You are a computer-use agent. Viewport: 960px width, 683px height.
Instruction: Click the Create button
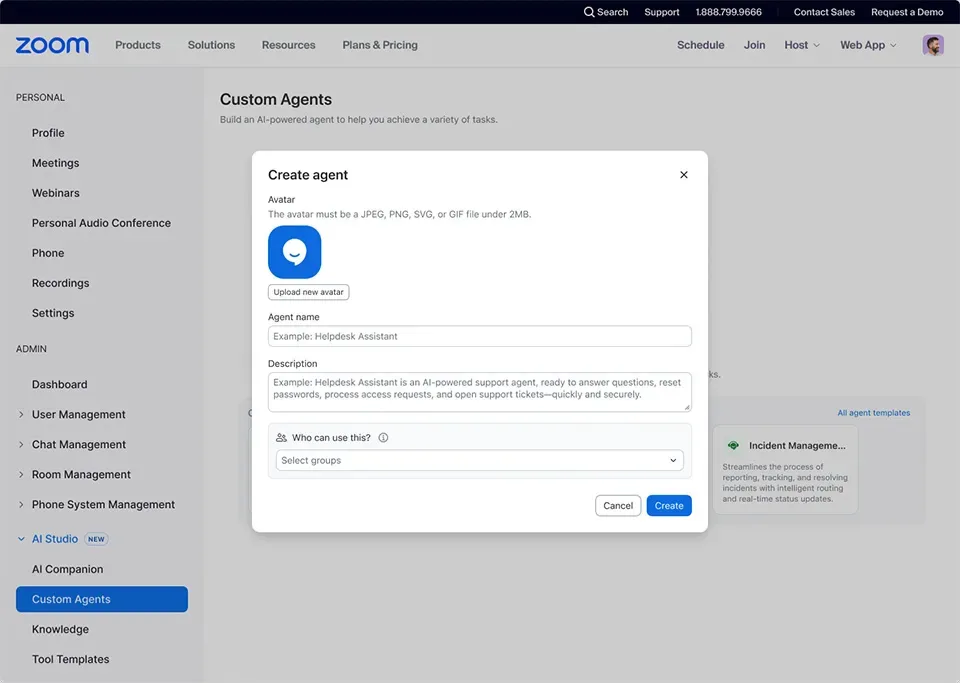(668, 506)
